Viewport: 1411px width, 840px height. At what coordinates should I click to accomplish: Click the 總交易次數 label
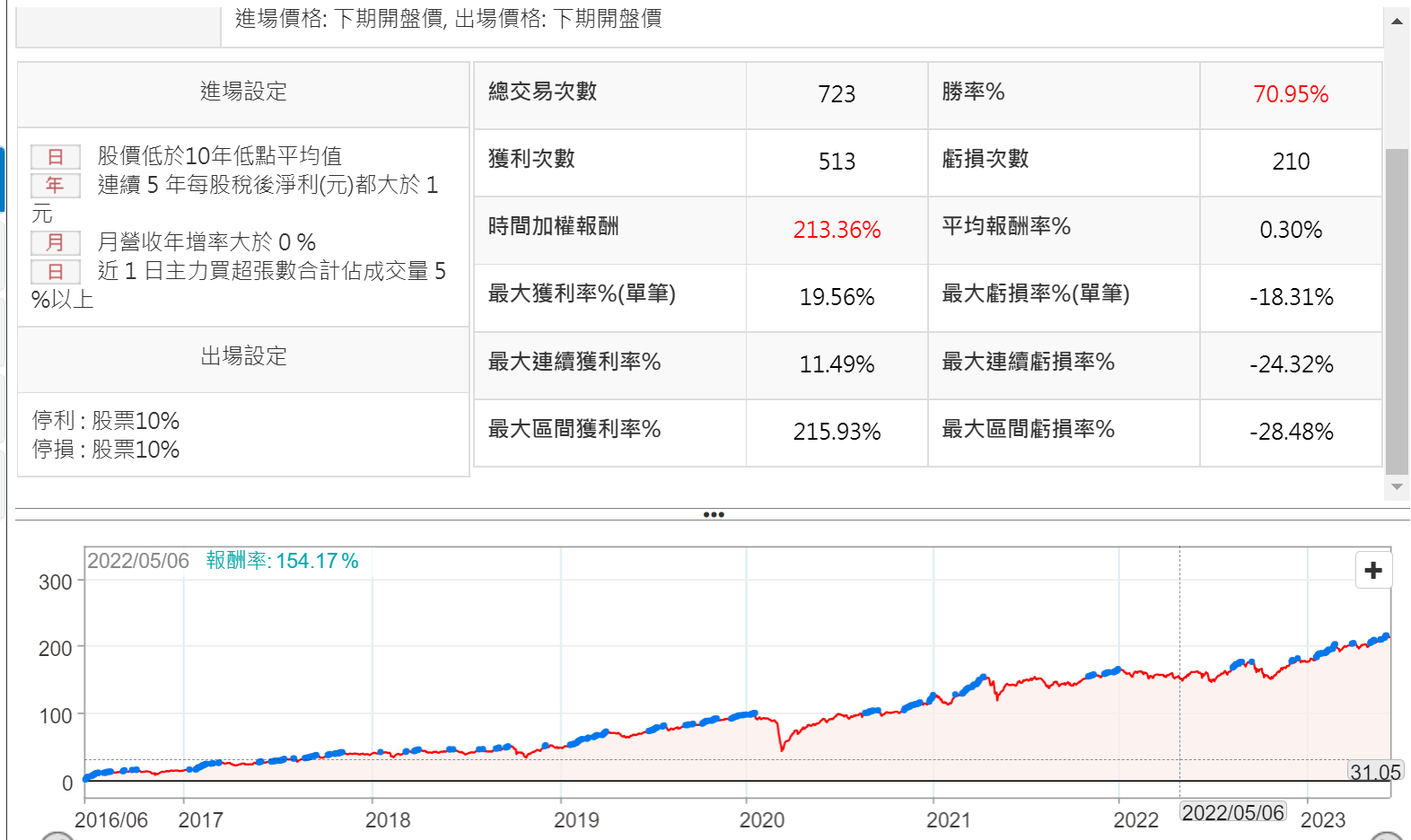[542, 92]
